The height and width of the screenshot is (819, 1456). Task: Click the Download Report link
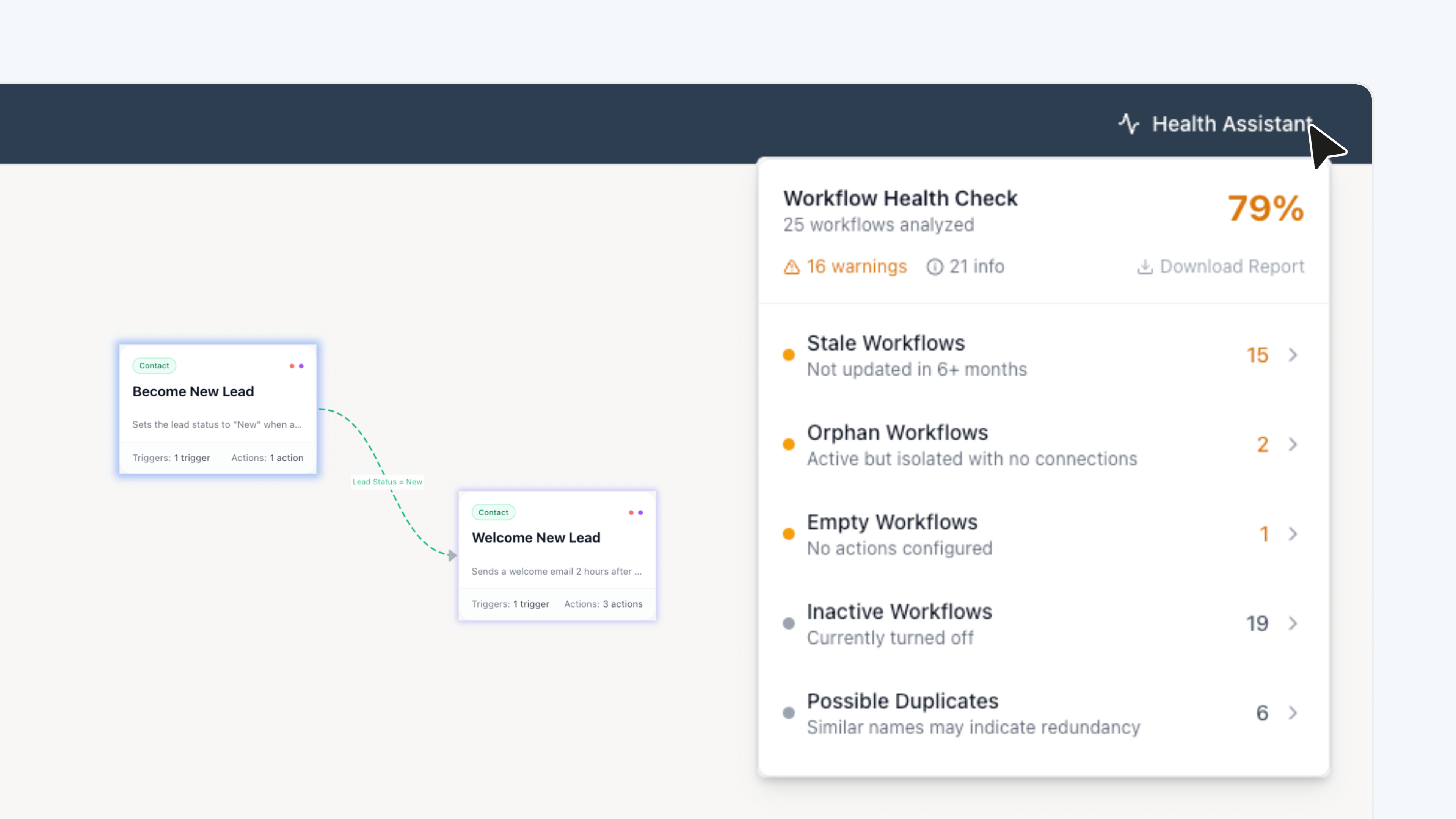1232,266
